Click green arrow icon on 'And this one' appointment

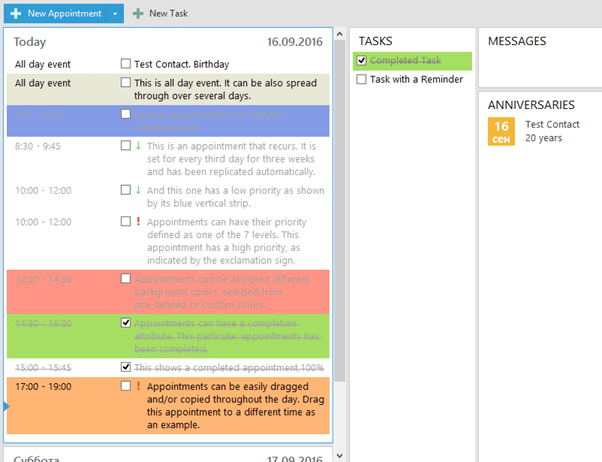(138, 190)
